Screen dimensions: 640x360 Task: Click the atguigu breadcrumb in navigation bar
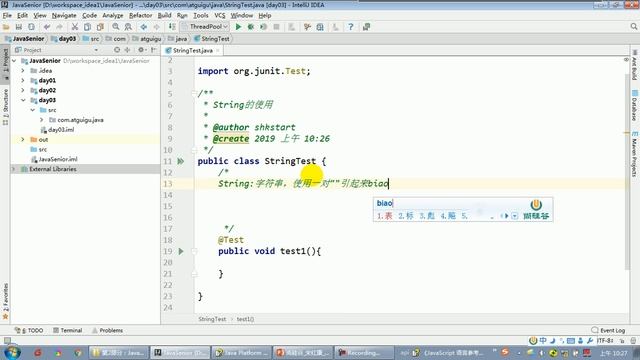click(147, 39)
